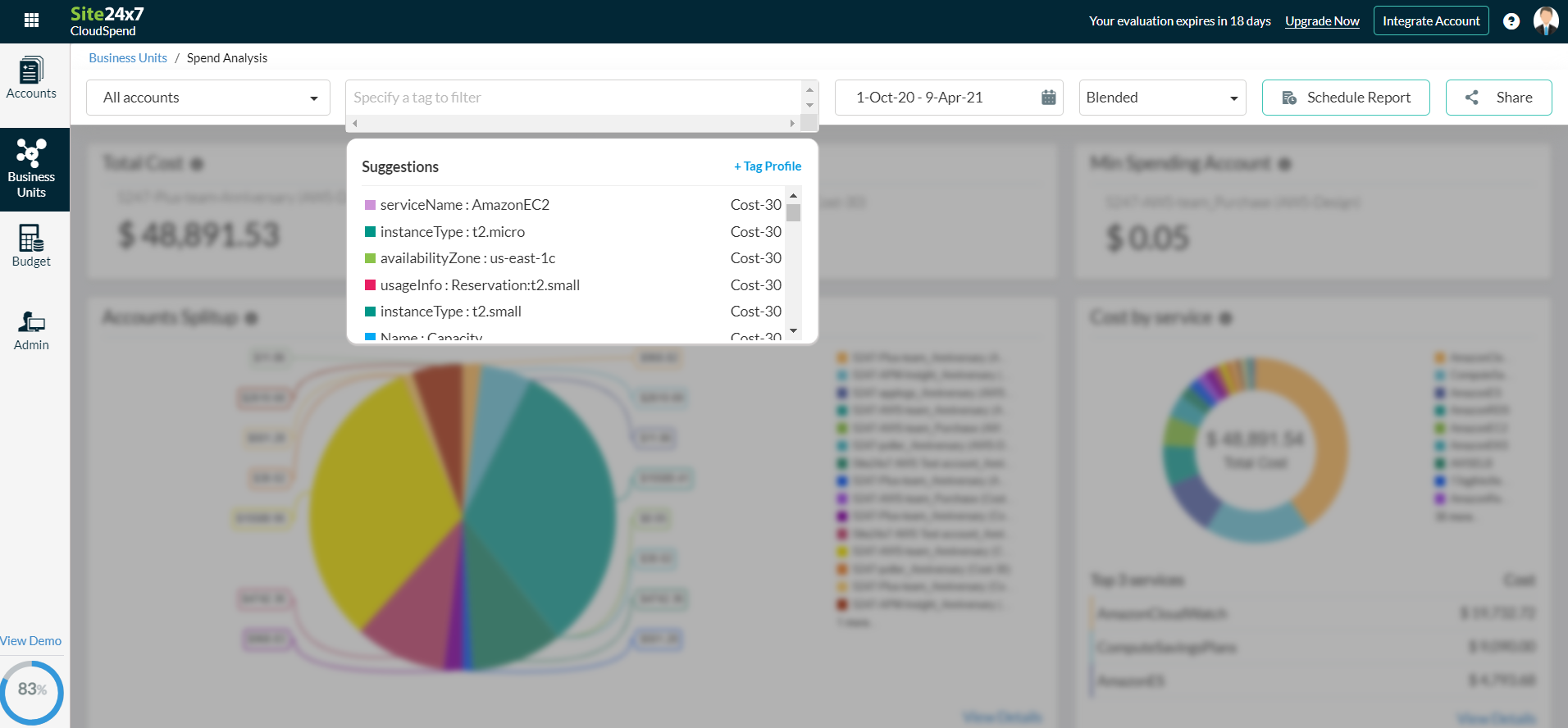This screenshot has height=728, width=1568.
Task: Select suggestion availabilityZone : us-east-1c
Action: click(572, 258)
